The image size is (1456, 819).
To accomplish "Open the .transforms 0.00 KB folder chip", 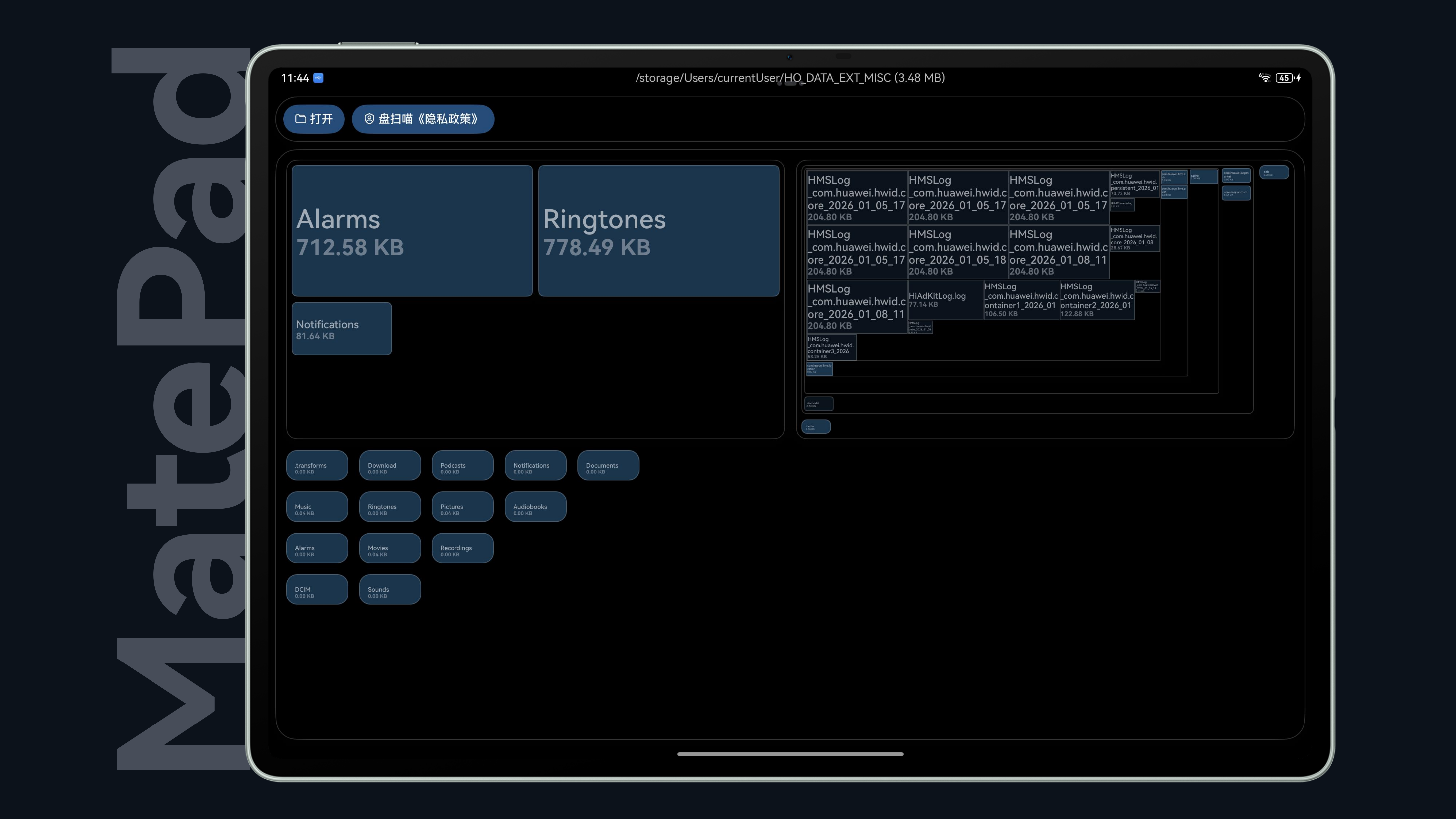I will [x=317, y=466].
